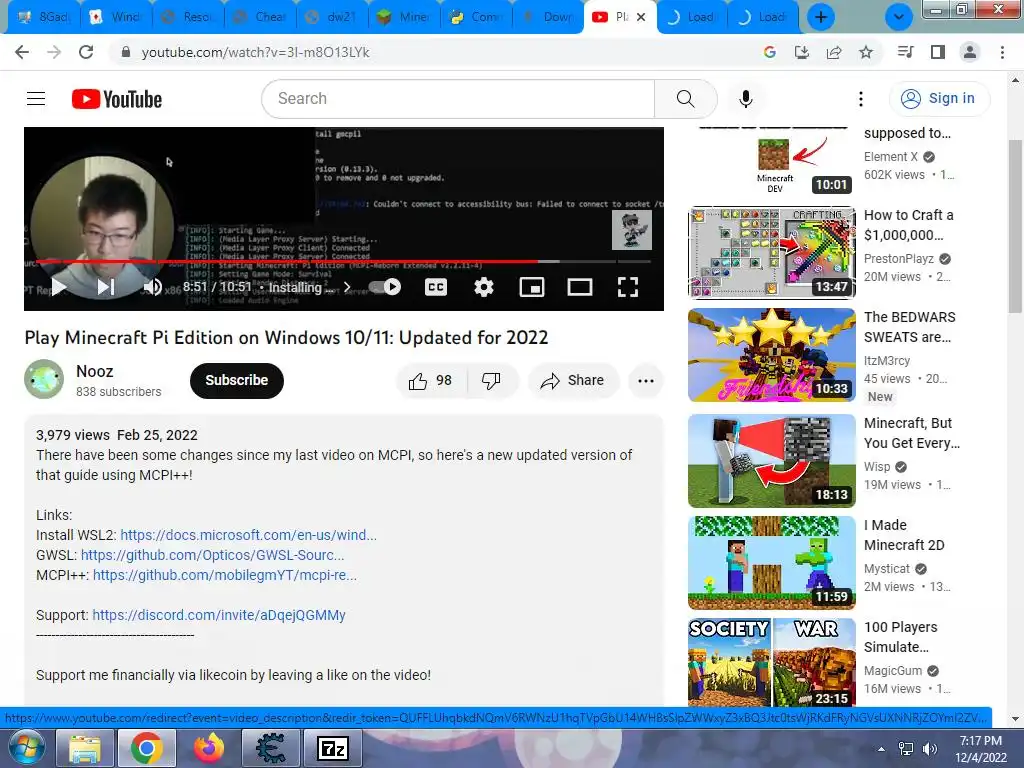Open Windows Start menu
Screen dimensions: 1024x768
click(x=26, y=748)
